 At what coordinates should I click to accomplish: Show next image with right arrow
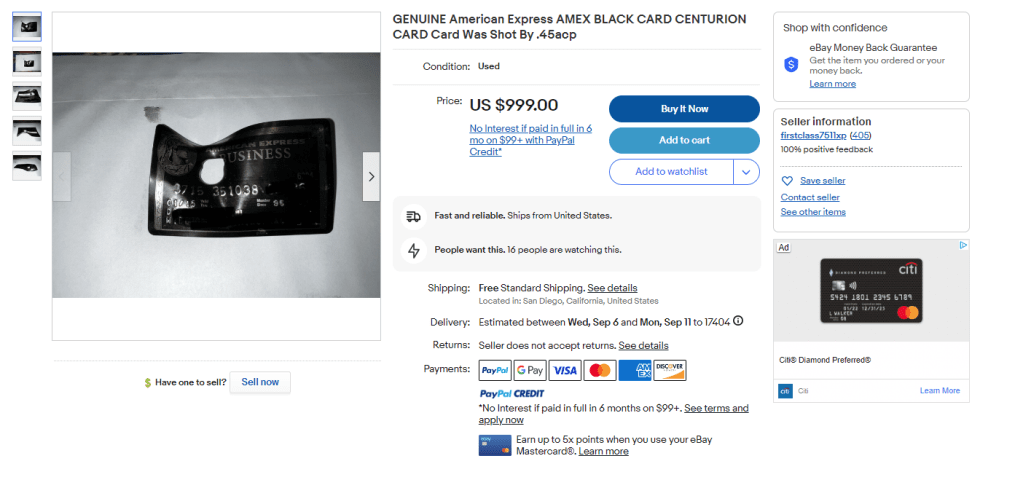click(x=371, y=176)
